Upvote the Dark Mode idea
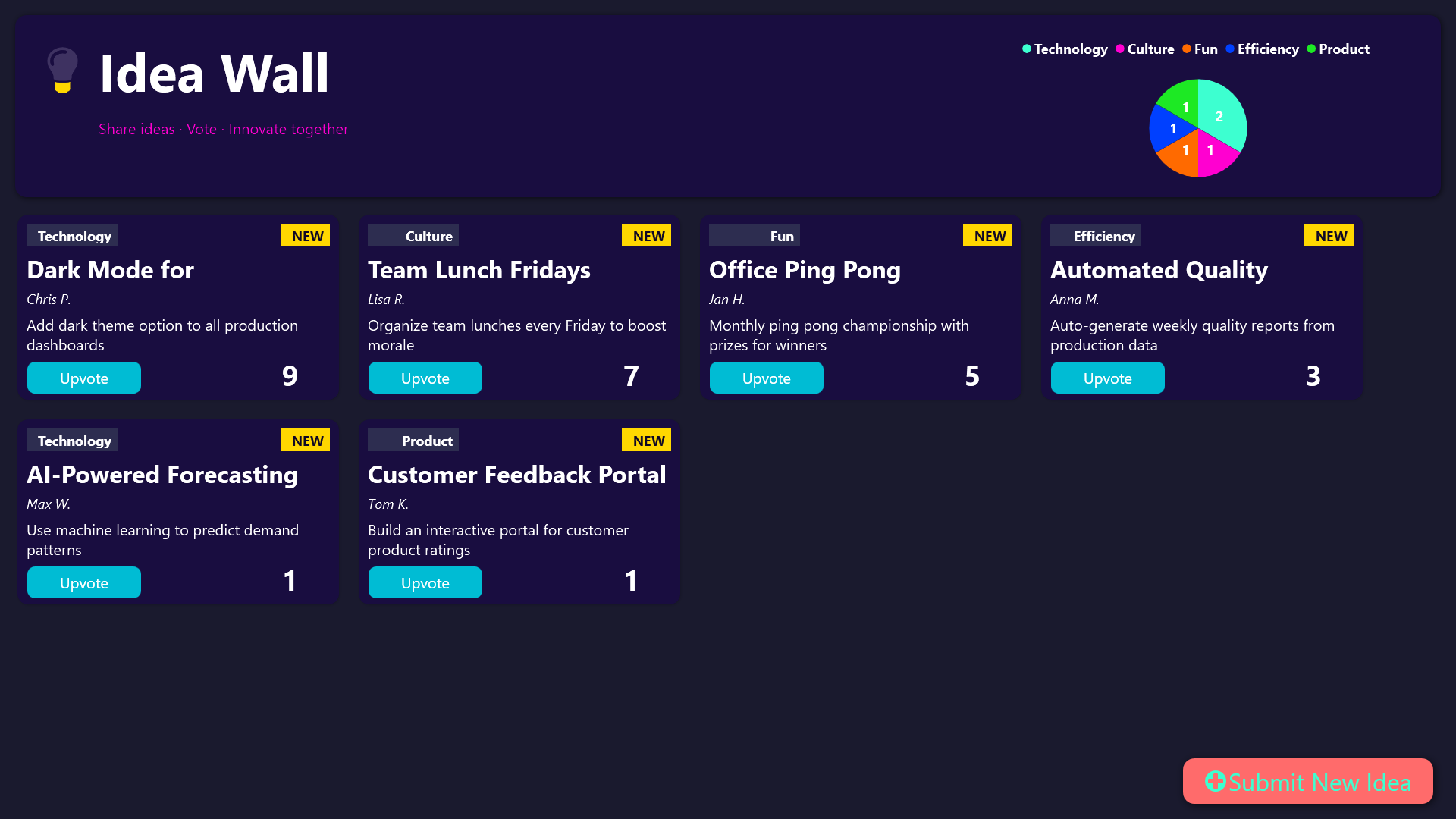The width and height of the screenshot is (1456, 819). [x=84, y=378]
